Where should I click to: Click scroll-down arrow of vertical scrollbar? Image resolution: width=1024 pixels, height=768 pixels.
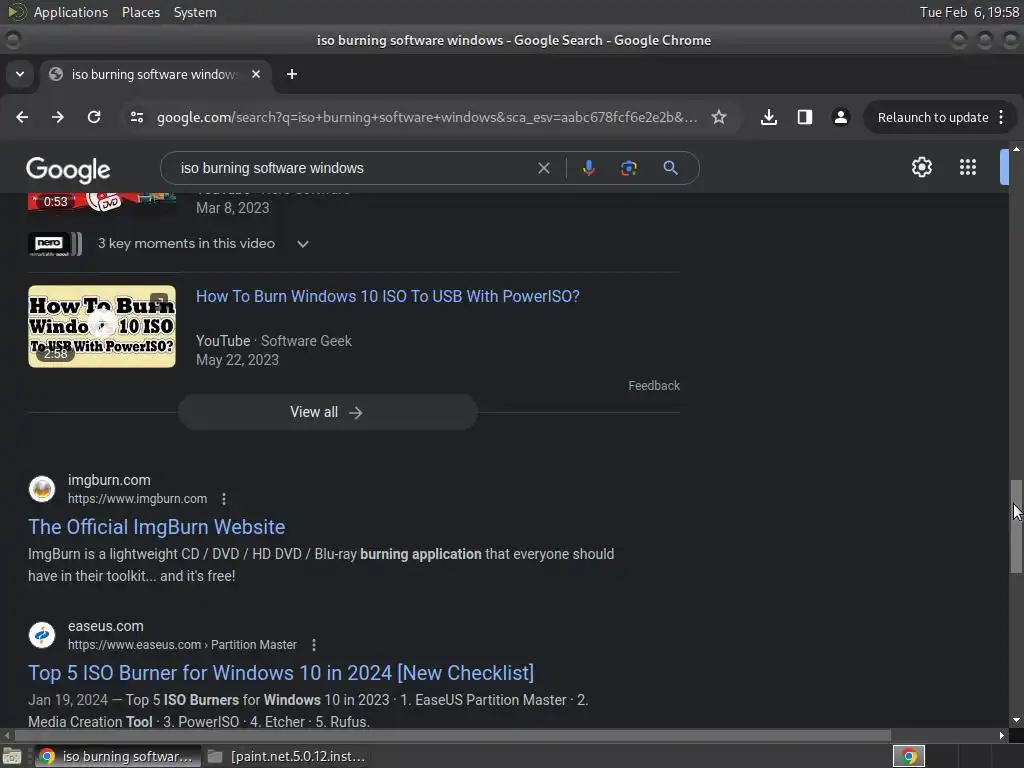1016,720
